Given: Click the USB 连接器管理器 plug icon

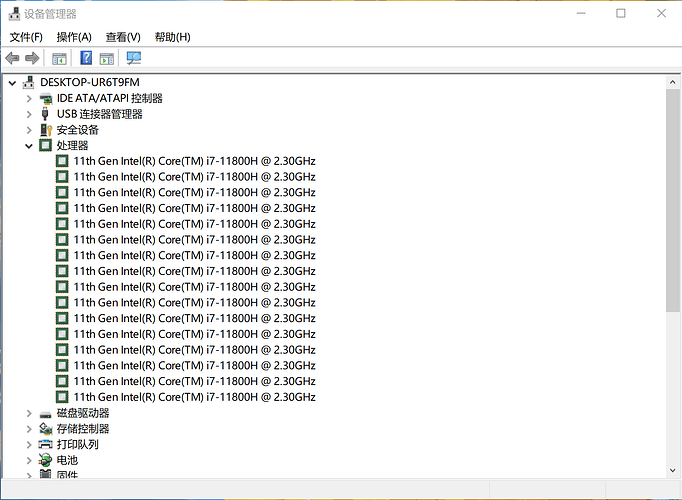Looking at the screenshot, I should click(x=45, y=114).
